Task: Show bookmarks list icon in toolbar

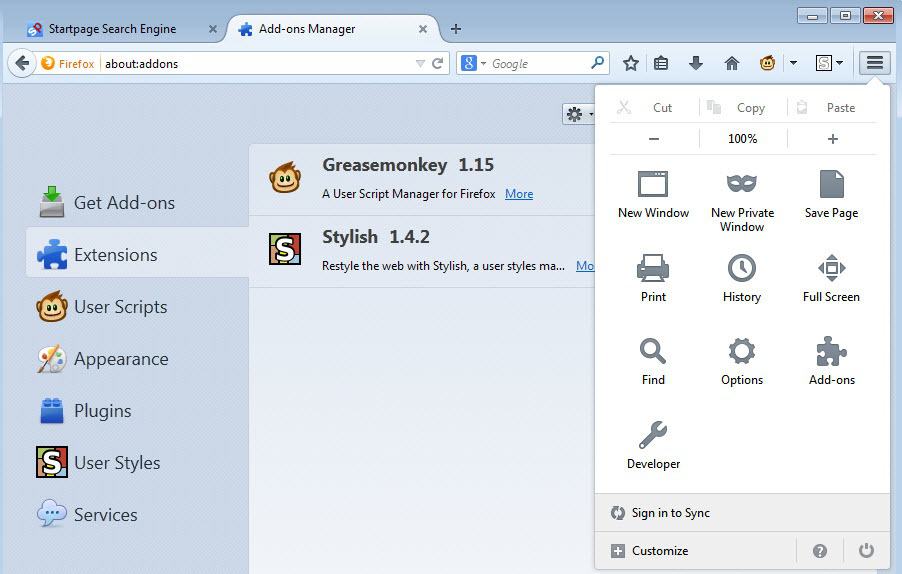Action: (x=661, y=63)
